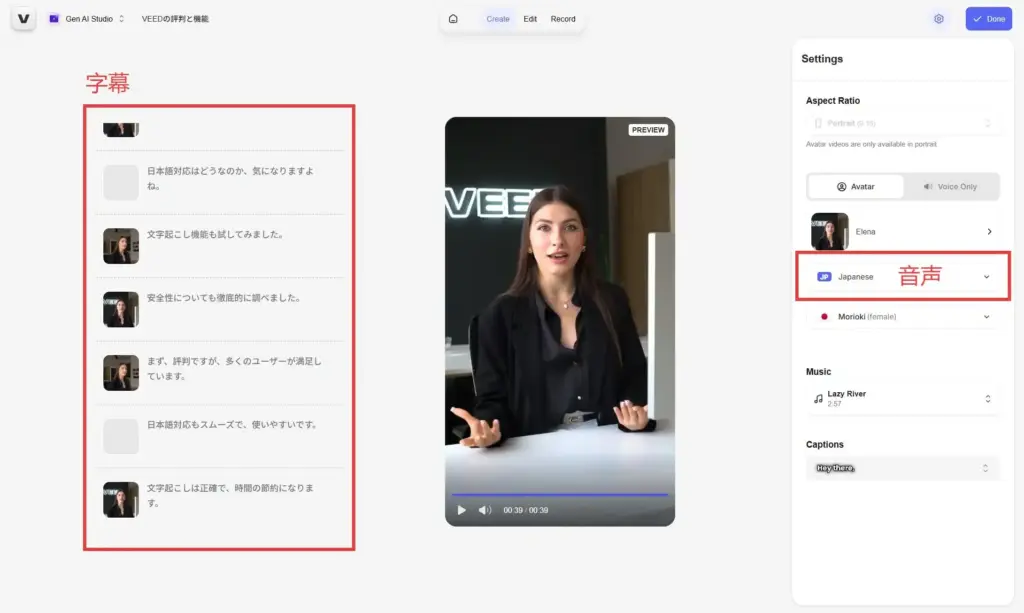The width and height of the screenshot is (1024, 613).
Task: Select scene text 文字起こしは正確で、時間の節約になります。
Action: coord(230,495)
